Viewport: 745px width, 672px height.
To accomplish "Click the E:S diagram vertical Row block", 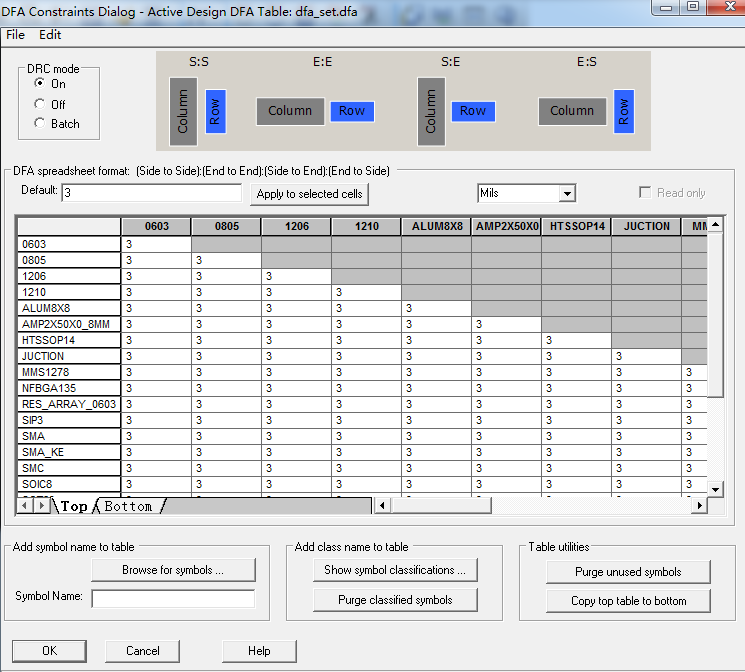I will [x=623, y=110].
